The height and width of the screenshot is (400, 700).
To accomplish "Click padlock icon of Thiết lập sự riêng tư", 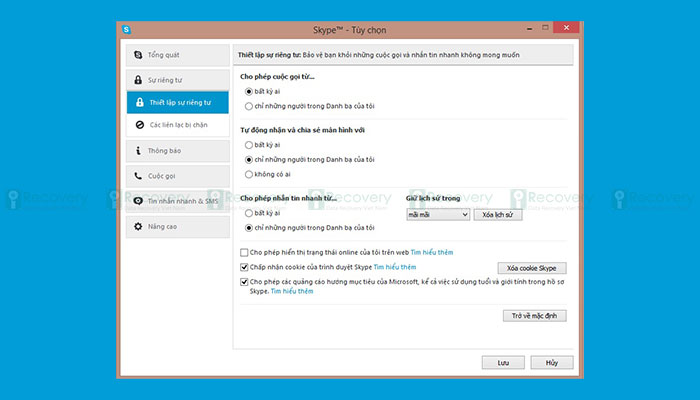I will [x=140, y=102].
